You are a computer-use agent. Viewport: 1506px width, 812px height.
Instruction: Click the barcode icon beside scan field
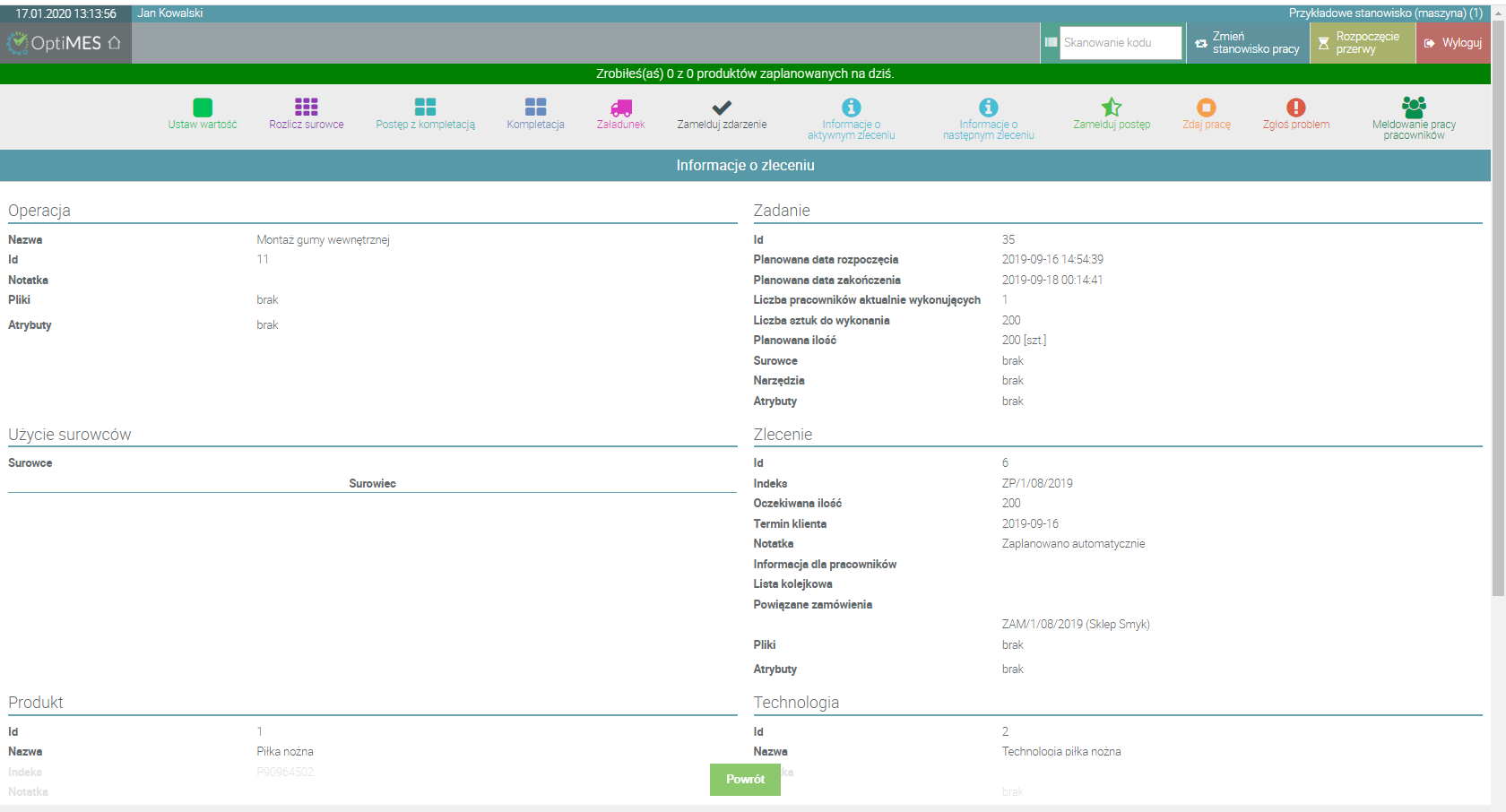pyautogui.click(x=1051, y=42)
